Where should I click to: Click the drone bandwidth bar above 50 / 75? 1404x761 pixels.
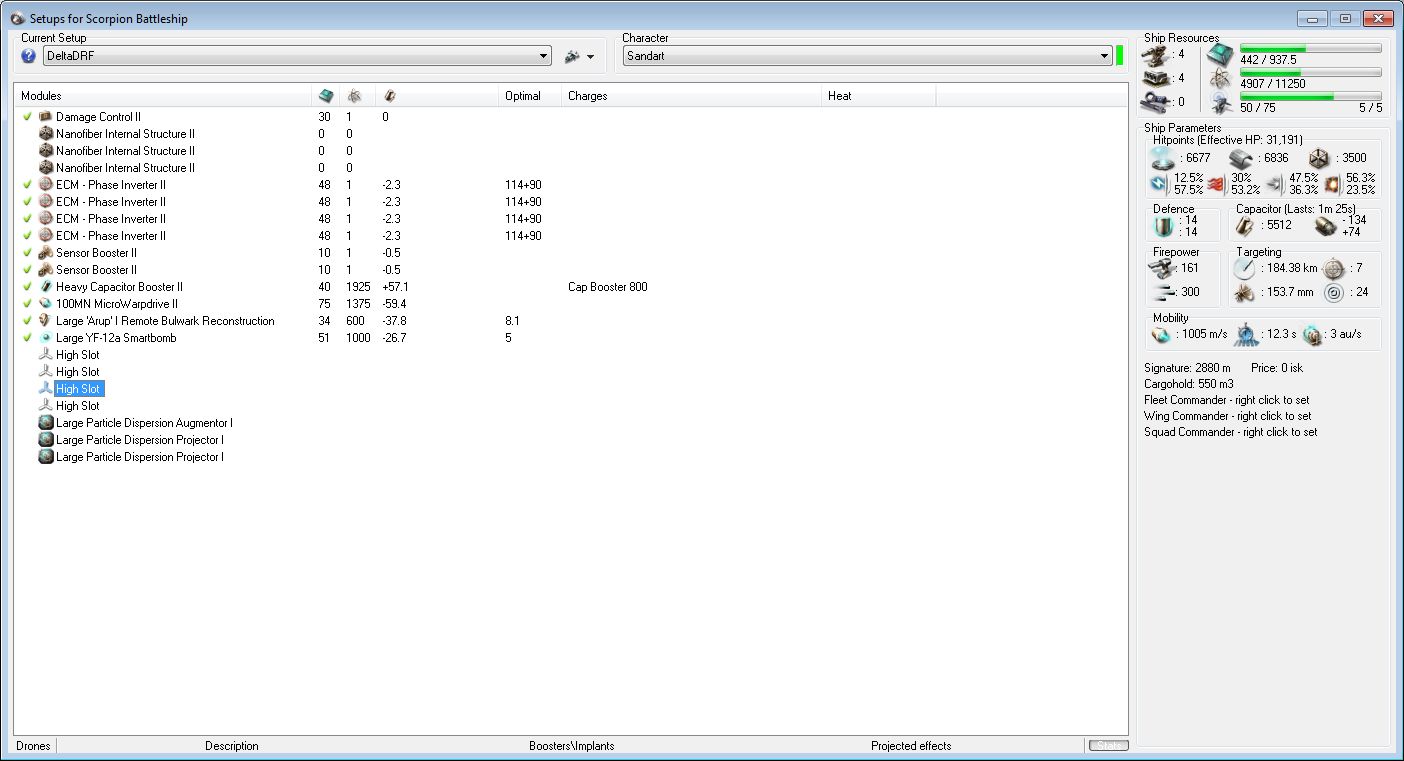[x=1311, y=96]
